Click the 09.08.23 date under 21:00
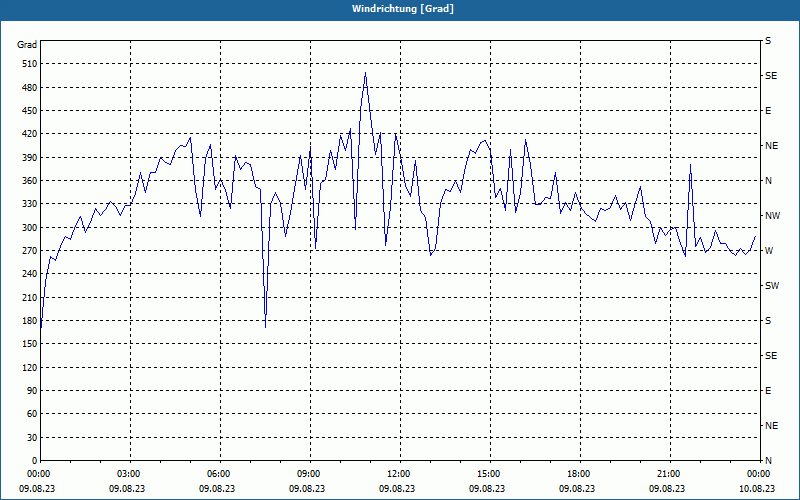 [x=667, y=489]
